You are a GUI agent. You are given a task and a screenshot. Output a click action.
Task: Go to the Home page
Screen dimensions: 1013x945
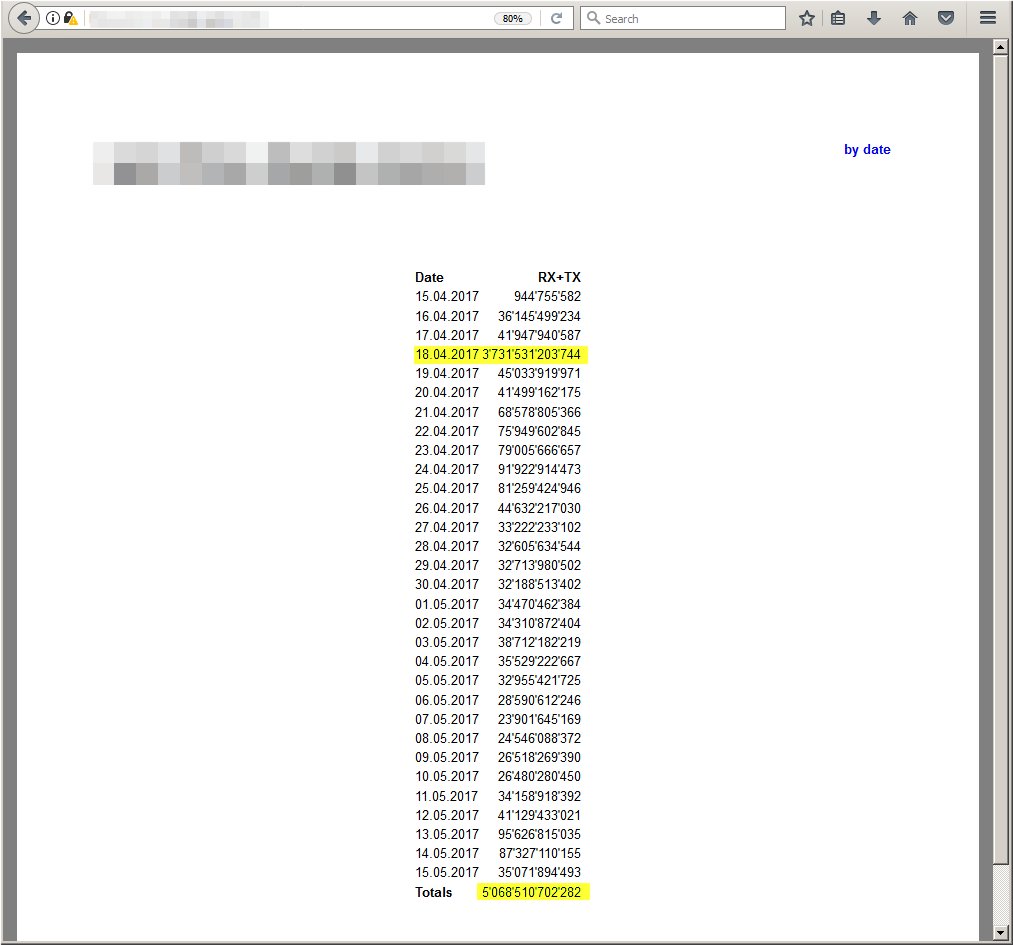(x=910, y=18)
